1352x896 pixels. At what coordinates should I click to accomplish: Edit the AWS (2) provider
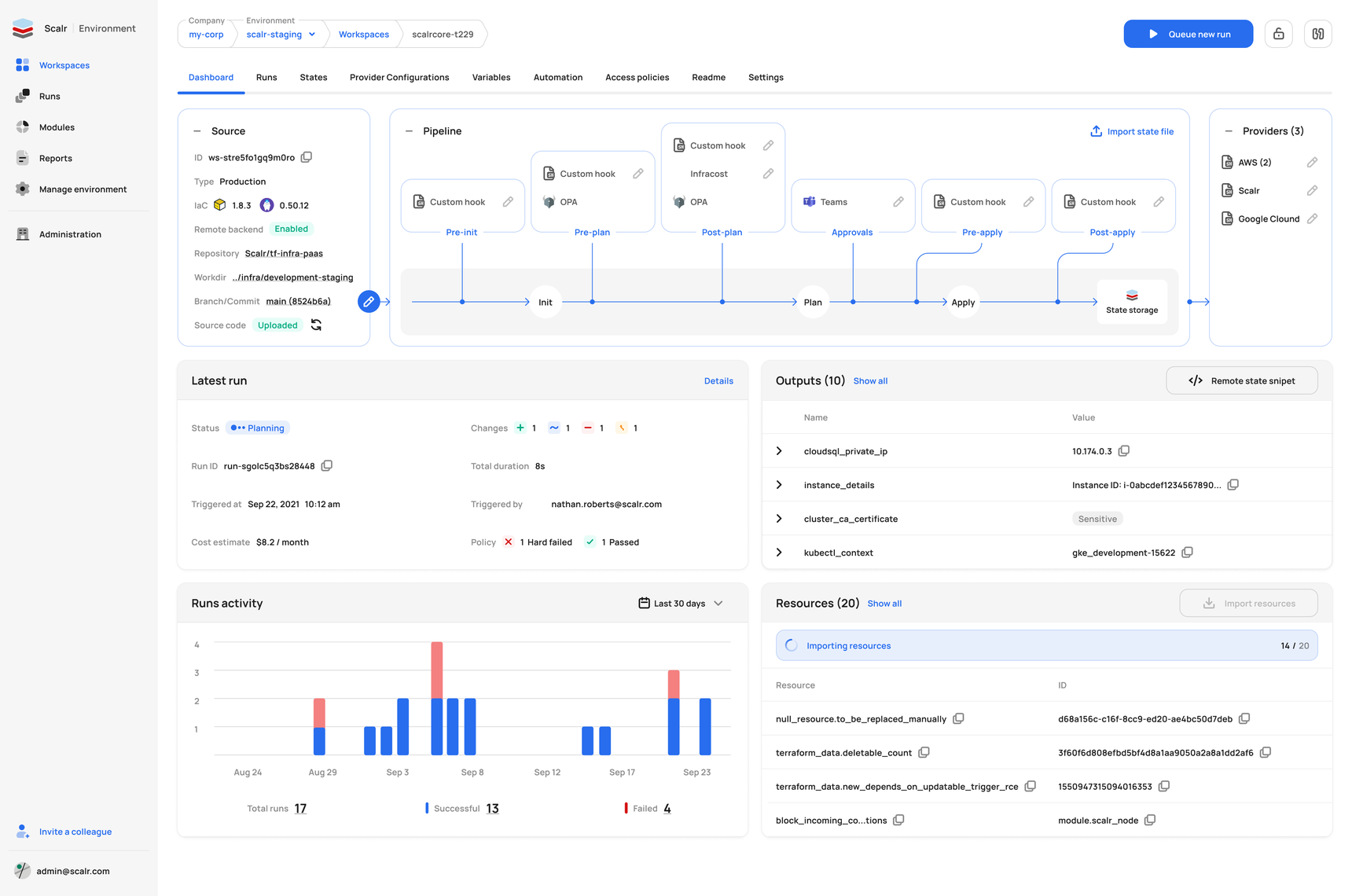click(x=1312, y=163)
